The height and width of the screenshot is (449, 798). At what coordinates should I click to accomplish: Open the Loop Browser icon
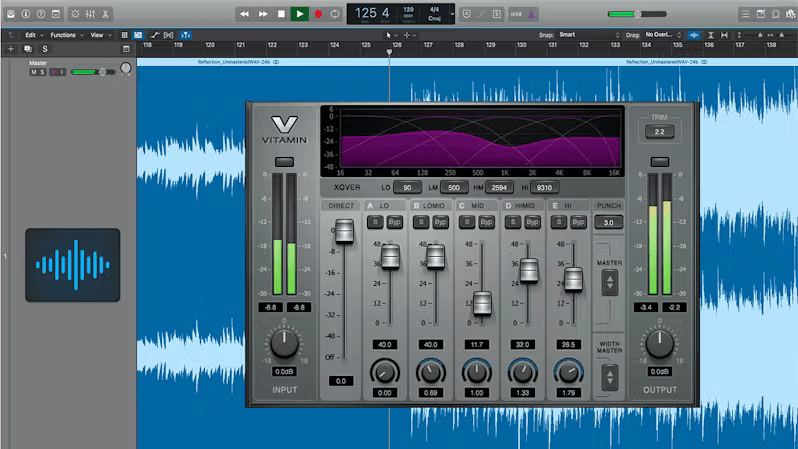pyautogui.click(x=776, y=14)
